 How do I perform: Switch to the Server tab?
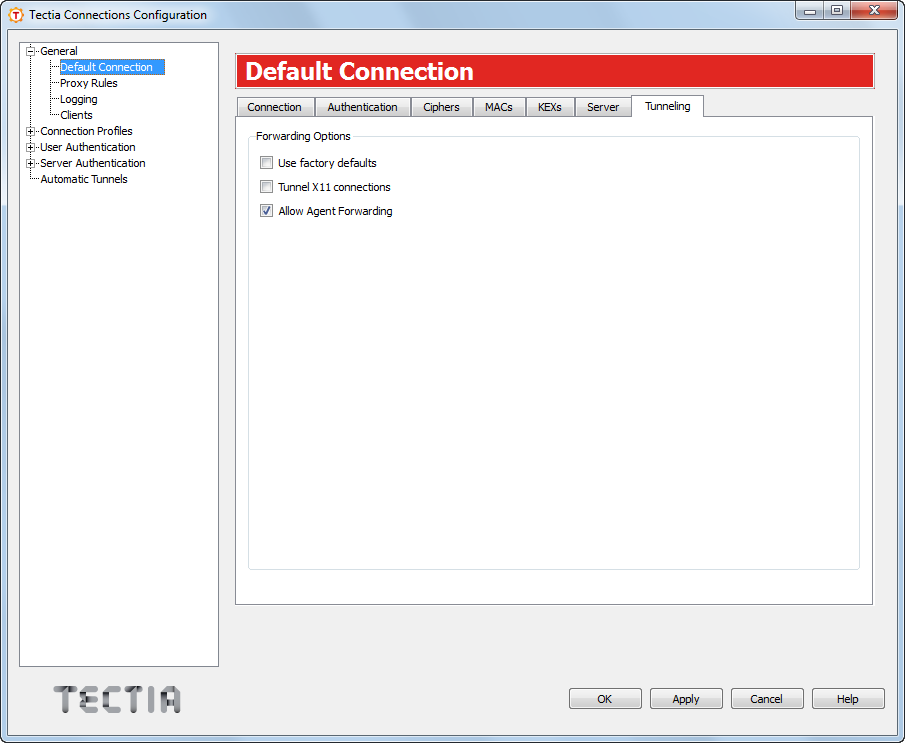click(603, 106)
